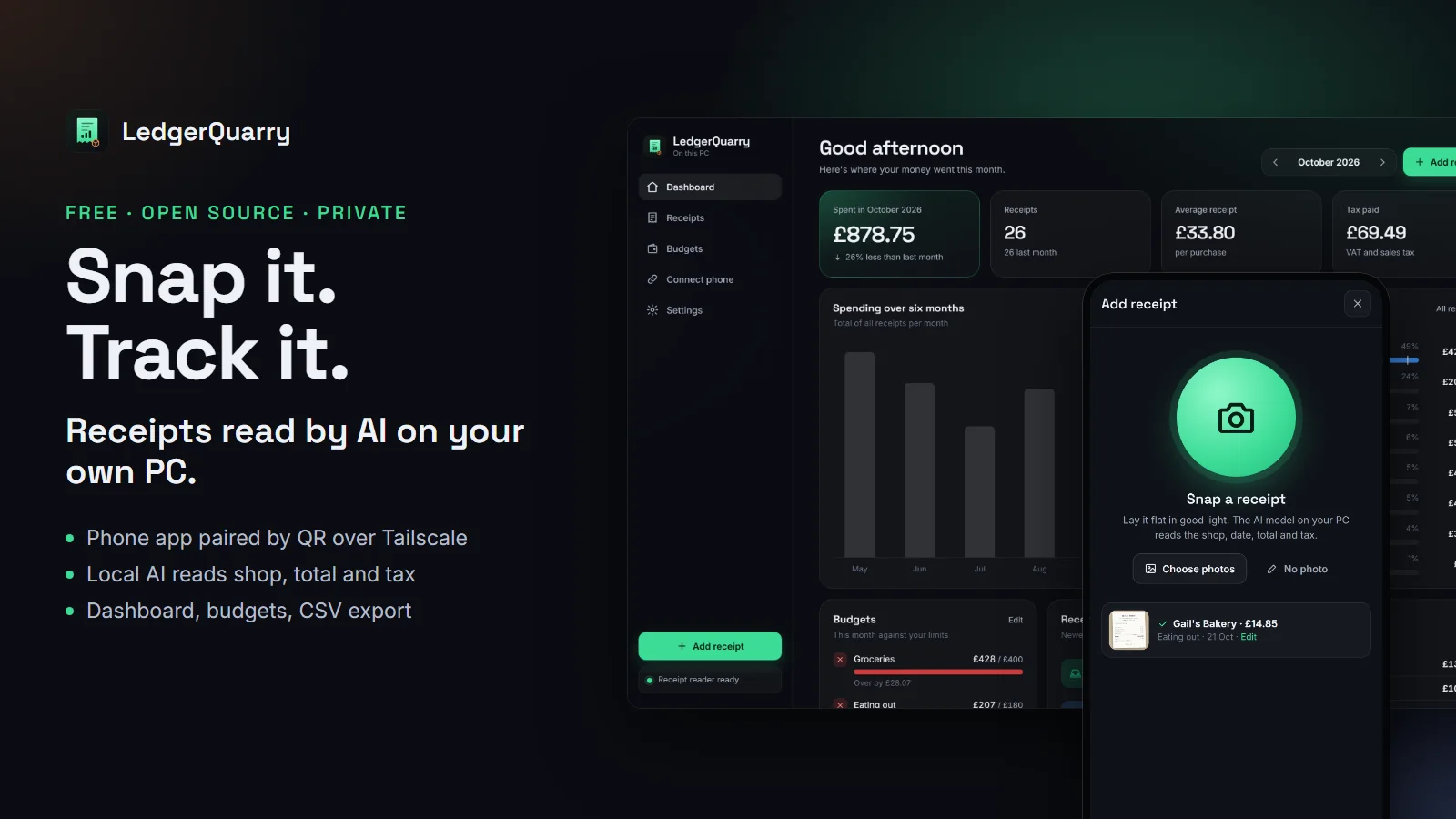Open Settings in the sidebar
This screenshot has height=819, width=1456.
710,311
